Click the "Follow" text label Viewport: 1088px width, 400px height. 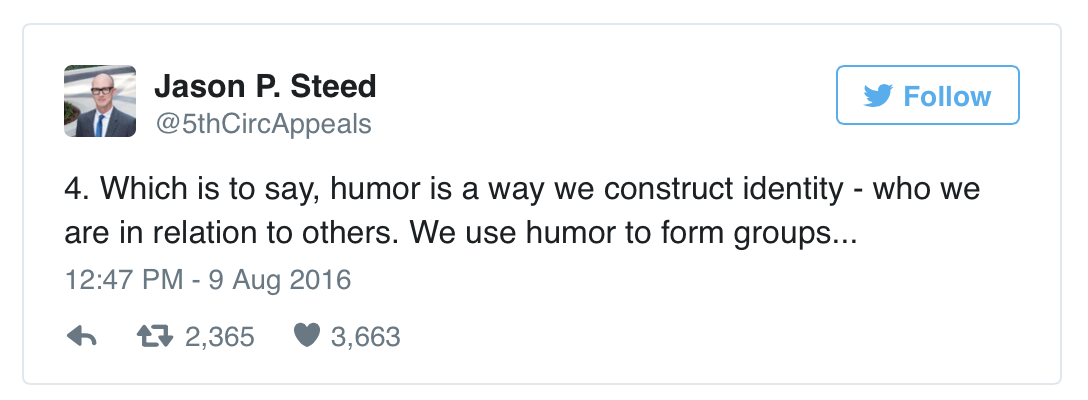[947, 96]
